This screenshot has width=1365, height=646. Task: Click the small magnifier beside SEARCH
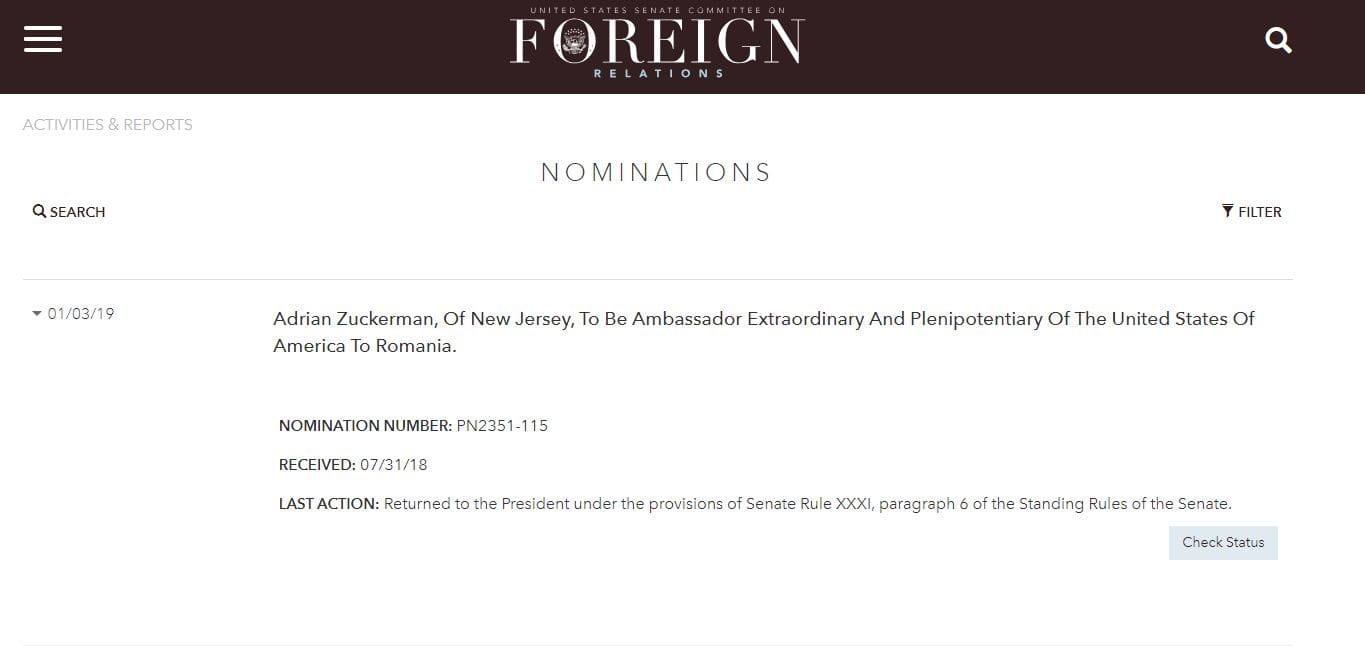[x=39, y=211]
